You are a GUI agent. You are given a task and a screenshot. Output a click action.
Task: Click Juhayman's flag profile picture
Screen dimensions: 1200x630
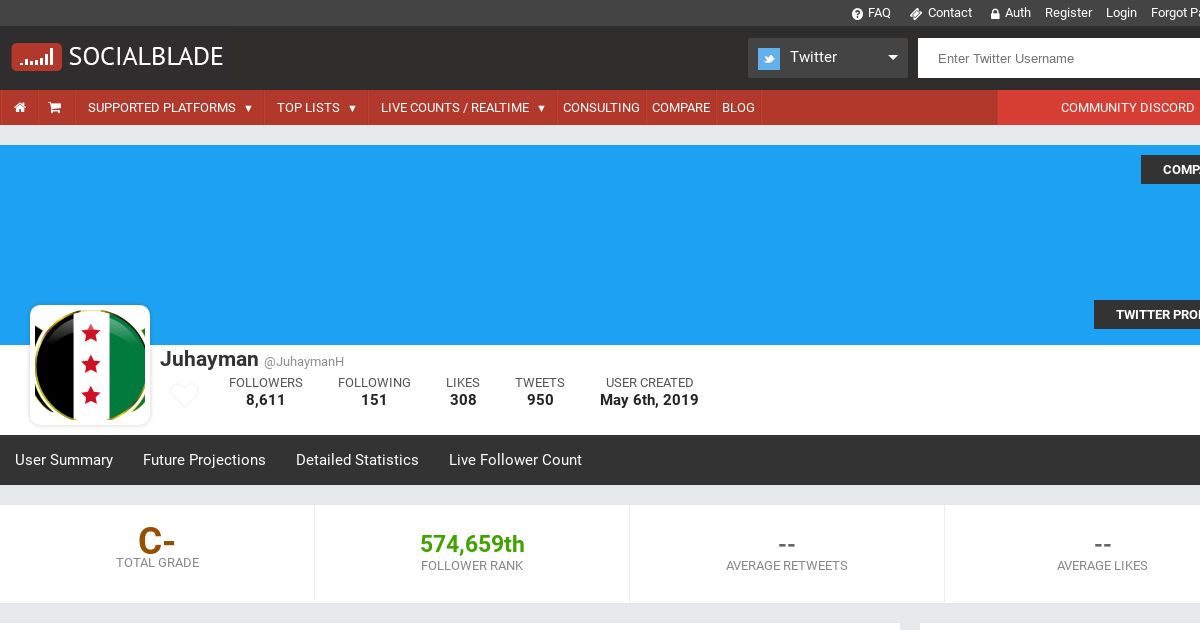pos(90,365)
